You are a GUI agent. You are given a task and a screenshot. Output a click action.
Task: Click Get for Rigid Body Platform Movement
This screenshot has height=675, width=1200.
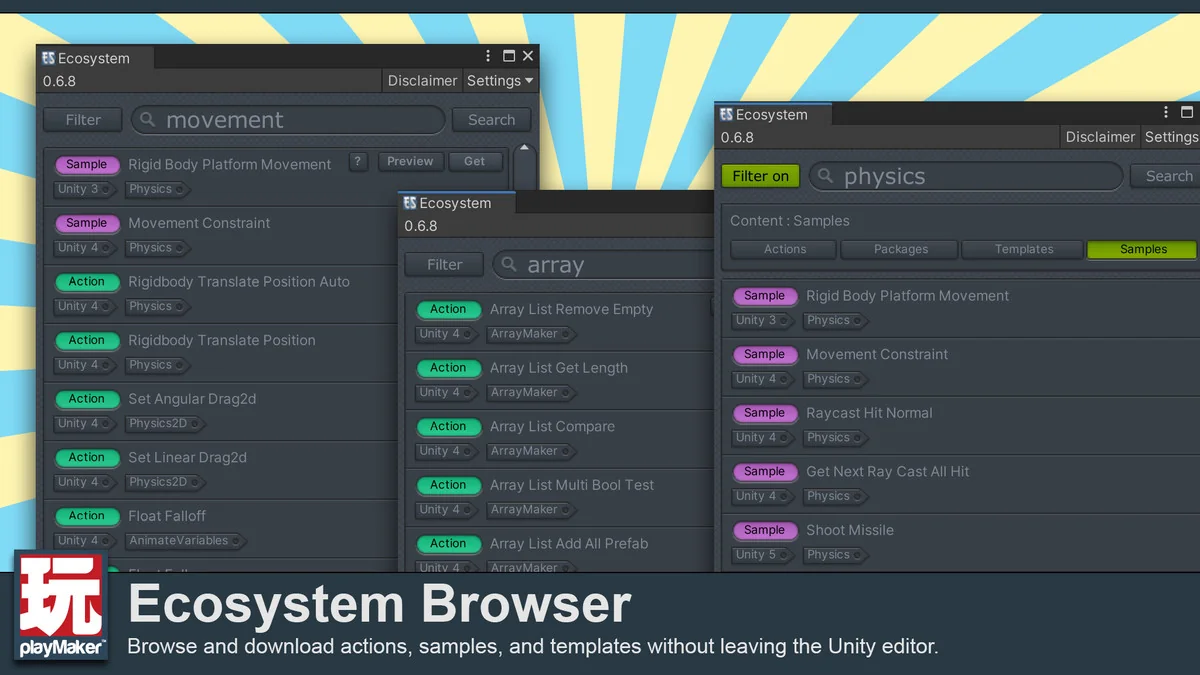coord(475,162)
